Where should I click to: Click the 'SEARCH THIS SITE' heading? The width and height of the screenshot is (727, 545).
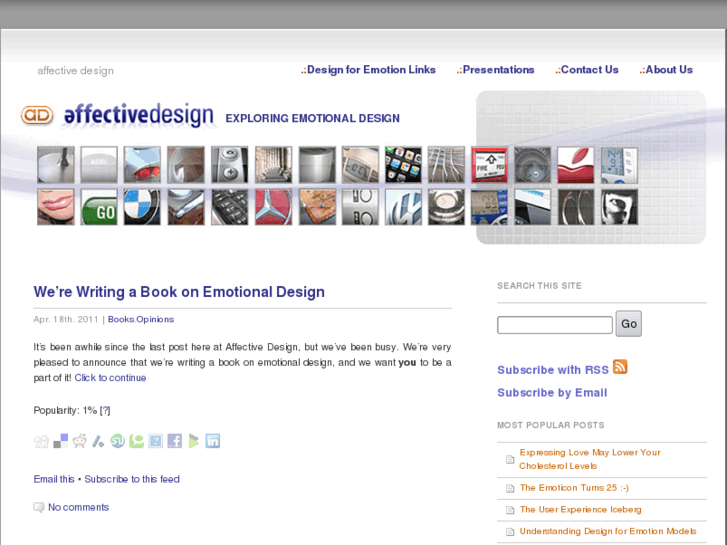coord(539,286)
